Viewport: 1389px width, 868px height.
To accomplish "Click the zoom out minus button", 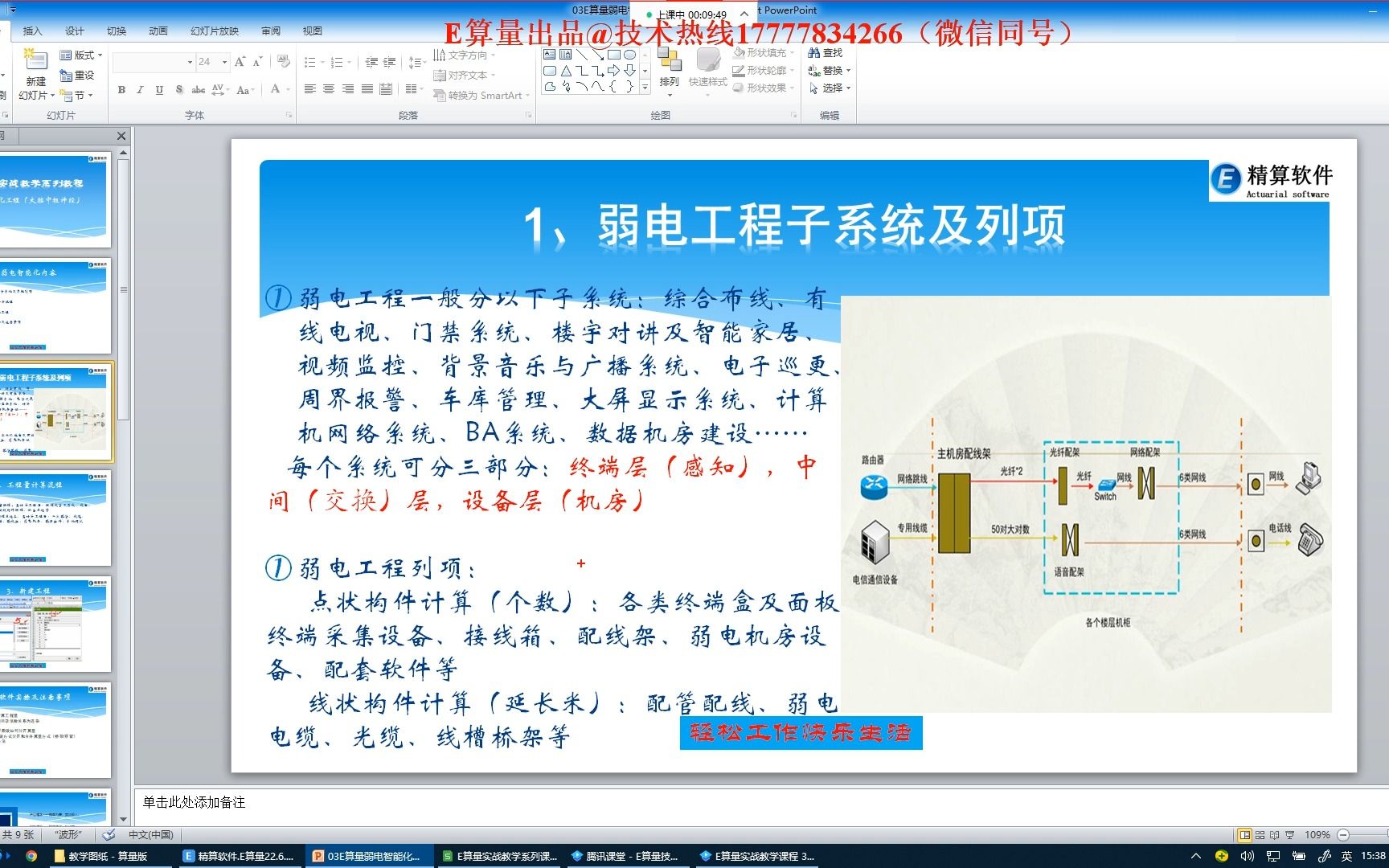I will coord(1343,835).
